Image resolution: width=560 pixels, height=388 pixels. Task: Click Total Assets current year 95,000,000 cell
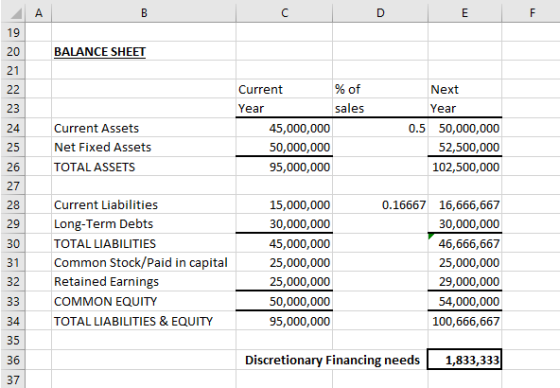284,166
